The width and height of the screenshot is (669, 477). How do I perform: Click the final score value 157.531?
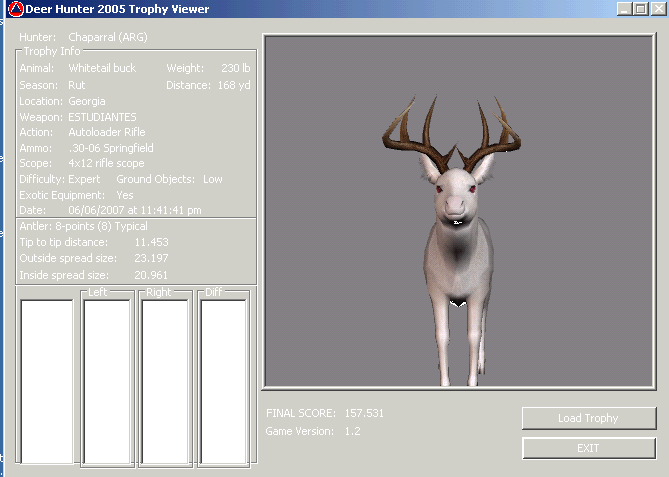364,413
